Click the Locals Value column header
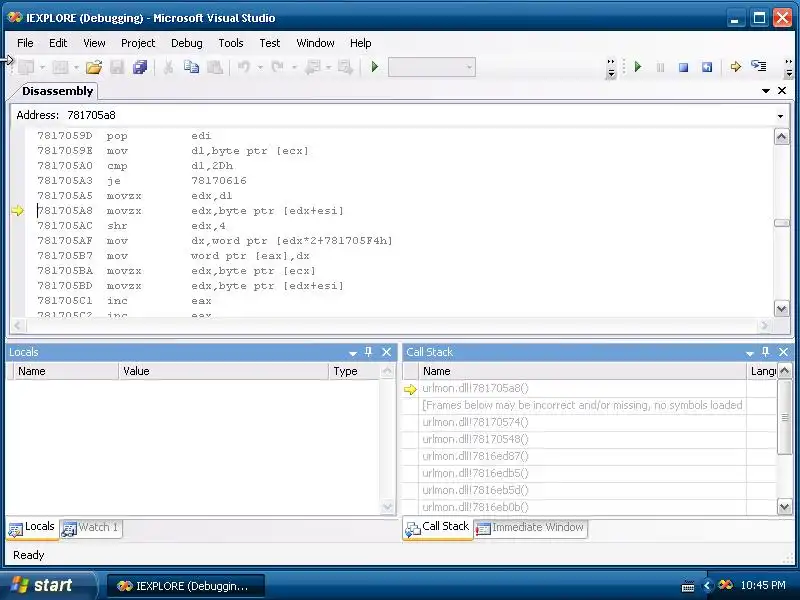This screenshot has height=600, width=800. click(x=223, y=371)
